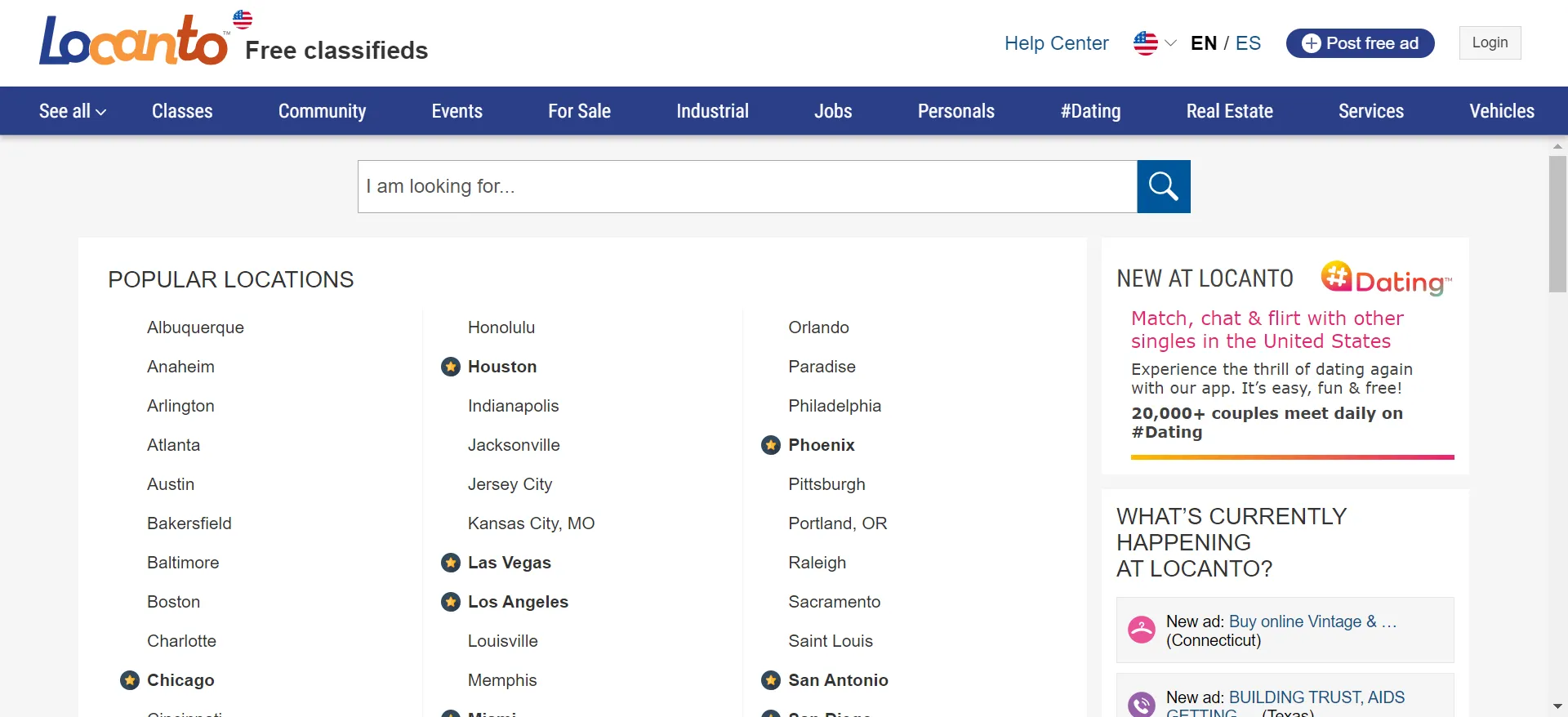Open the Raleigh location
The width and height of the screenshot is (1568, 717).
coord(817,563)
